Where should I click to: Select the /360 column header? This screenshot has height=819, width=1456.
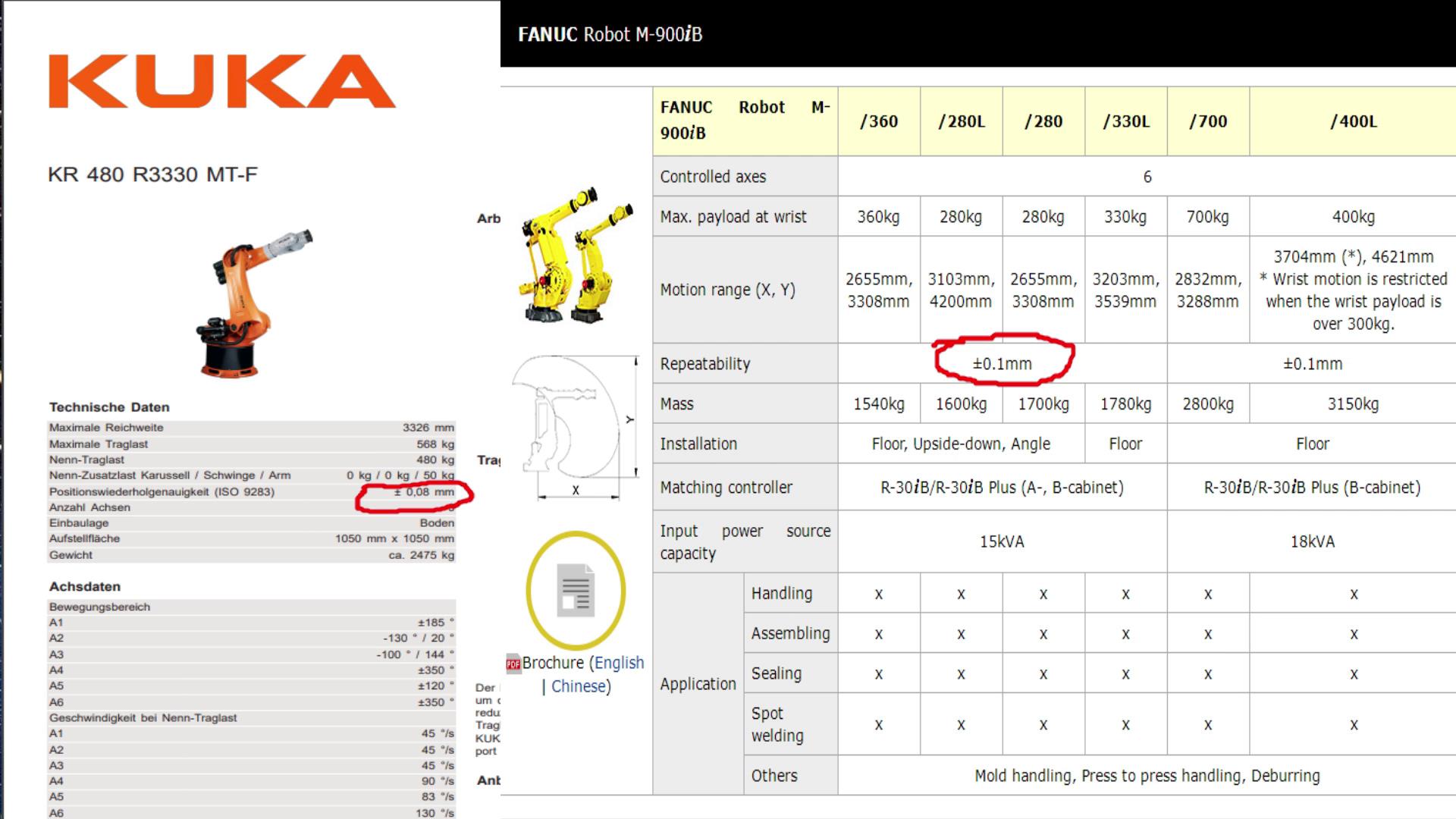pyautogui.click(x=879, y=121)
